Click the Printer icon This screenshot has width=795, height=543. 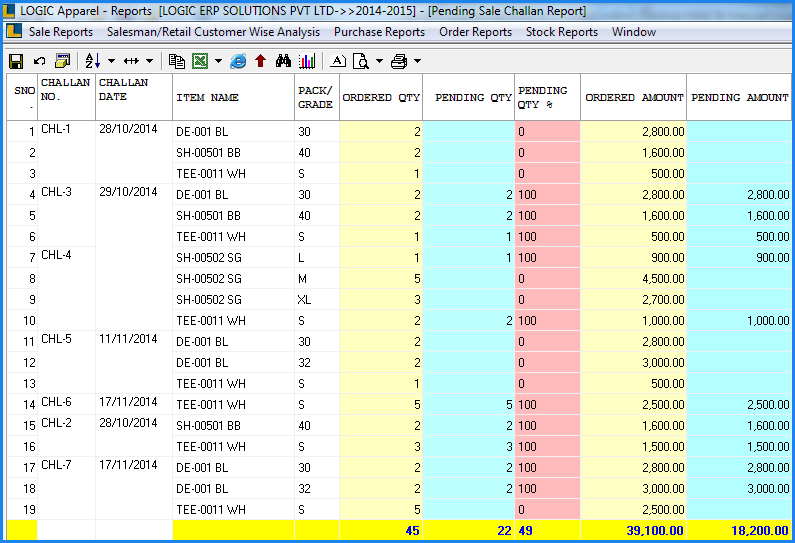click(399, 61)
